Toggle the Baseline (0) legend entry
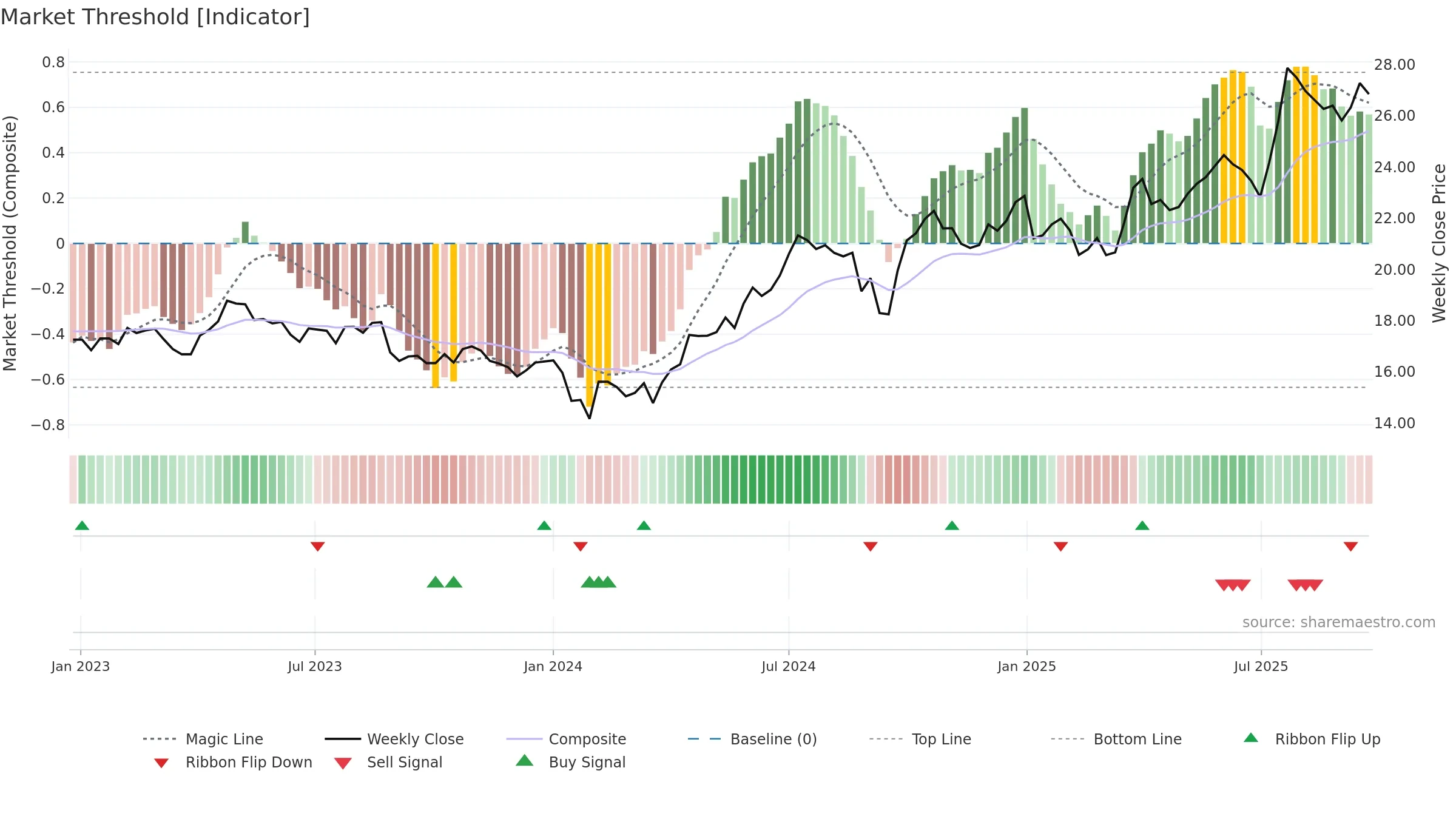The height and width of the screenshot is (819, 1456). [x=752, y=739]
